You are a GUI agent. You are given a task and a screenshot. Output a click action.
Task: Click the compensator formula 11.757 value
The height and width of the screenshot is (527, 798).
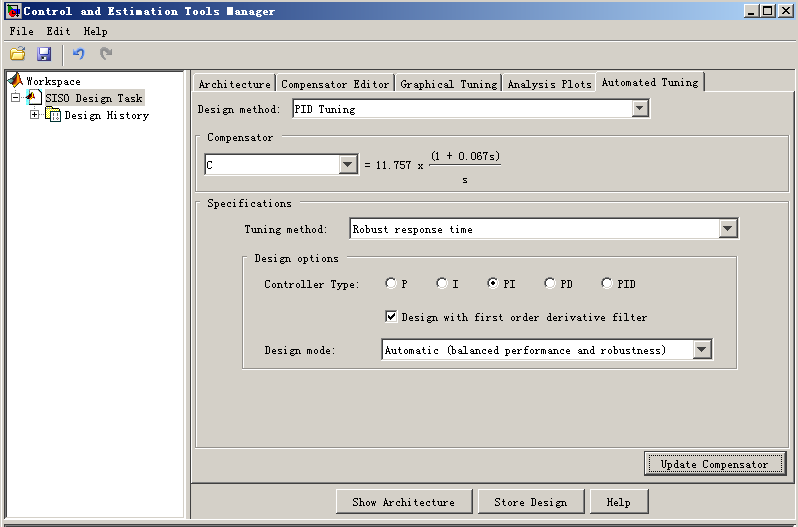point(393,165)
